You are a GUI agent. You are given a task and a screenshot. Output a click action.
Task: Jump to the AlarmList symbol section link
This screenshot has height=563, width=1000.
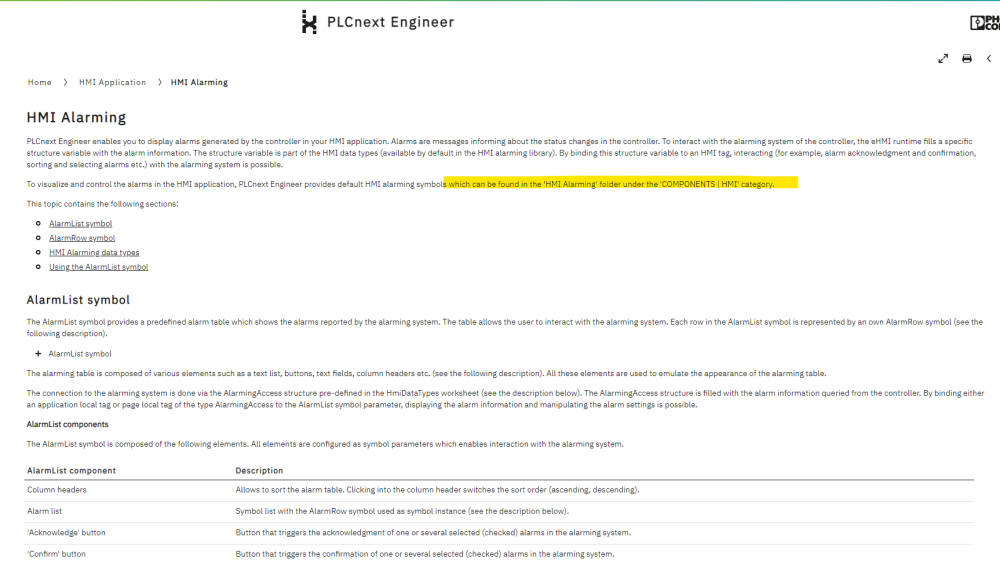[80, 224]
